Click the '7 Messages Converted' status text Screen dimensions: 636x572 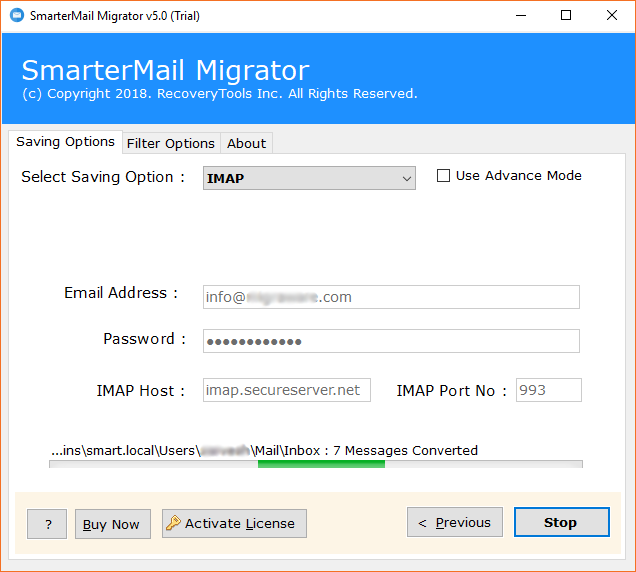(405, 450)
